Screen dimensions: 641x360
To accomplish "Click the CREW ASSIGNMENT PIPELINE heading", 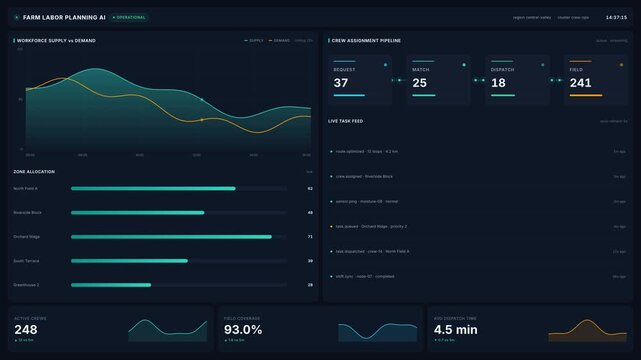I will [366, 40].
